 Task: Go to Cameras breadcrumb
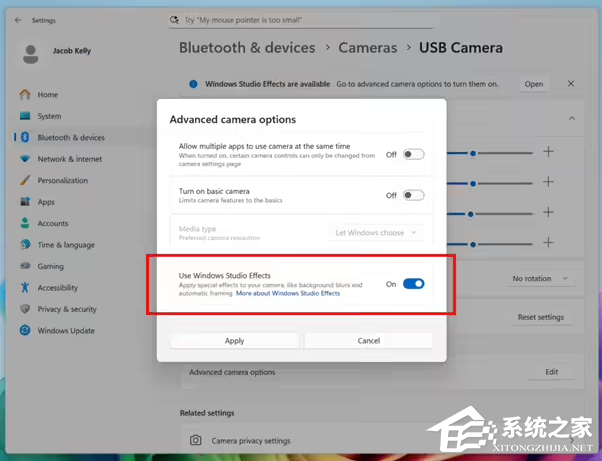pyautogui.click(x=367, y=48)
